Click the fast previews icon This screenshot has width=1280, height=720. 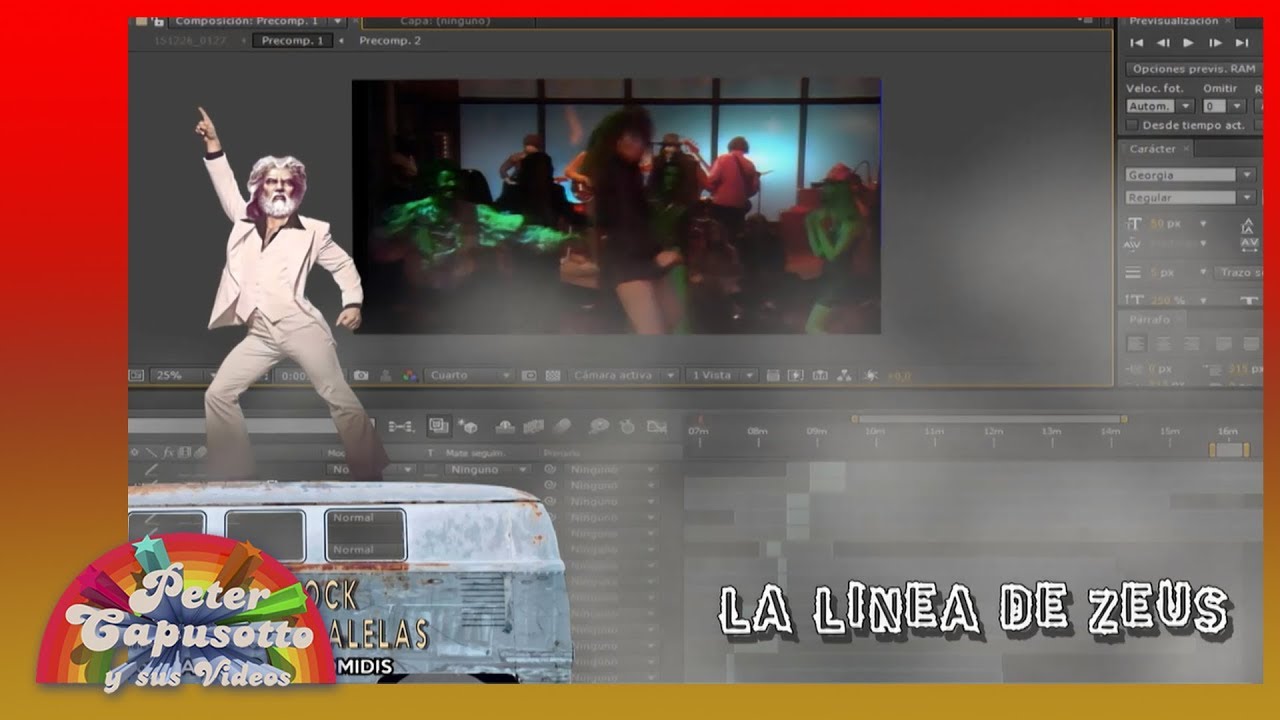click(797, 376)
